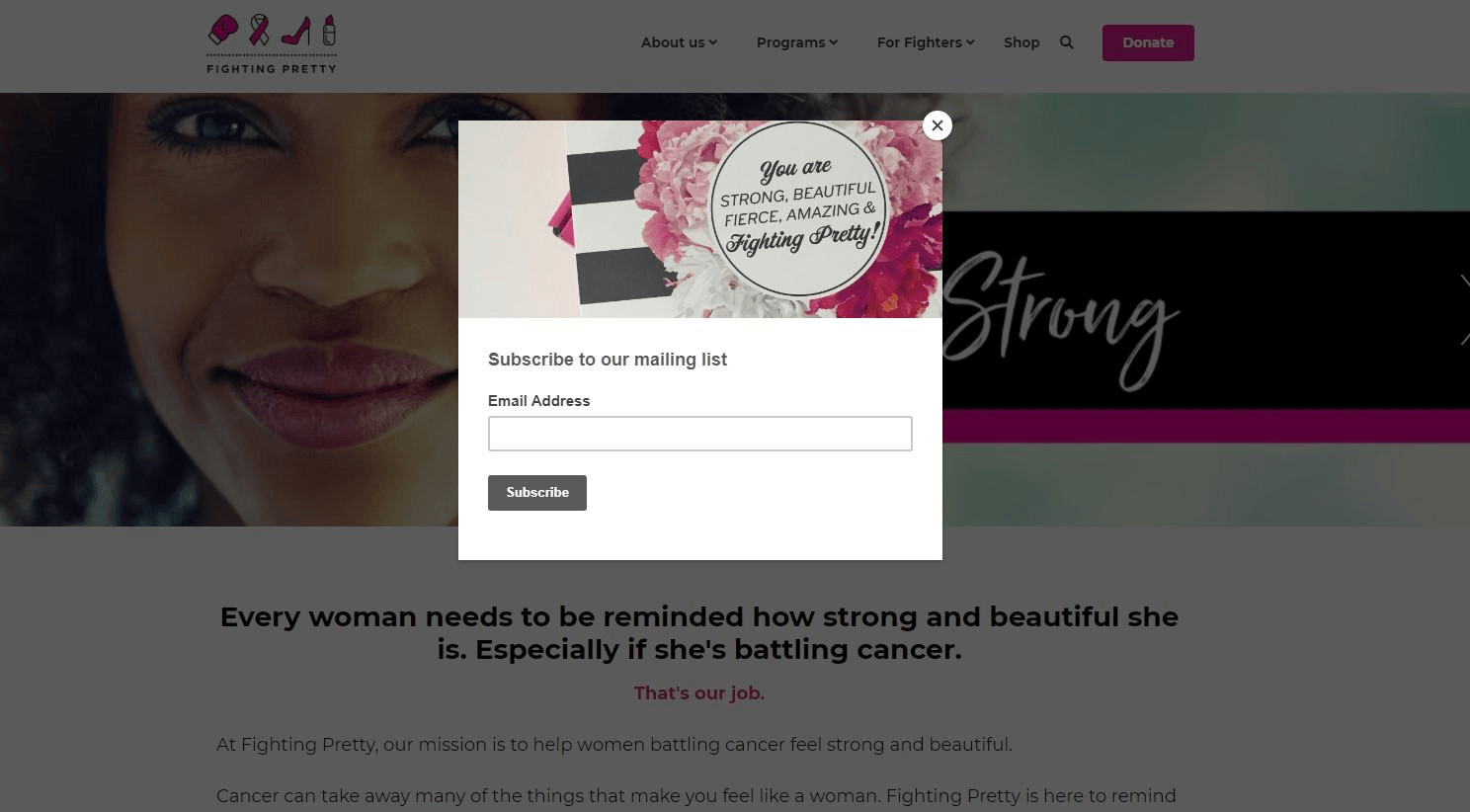The height and width of the screenshot is (812, 1470).
Task: Click the Donate button
Action: coord(1148,42)
